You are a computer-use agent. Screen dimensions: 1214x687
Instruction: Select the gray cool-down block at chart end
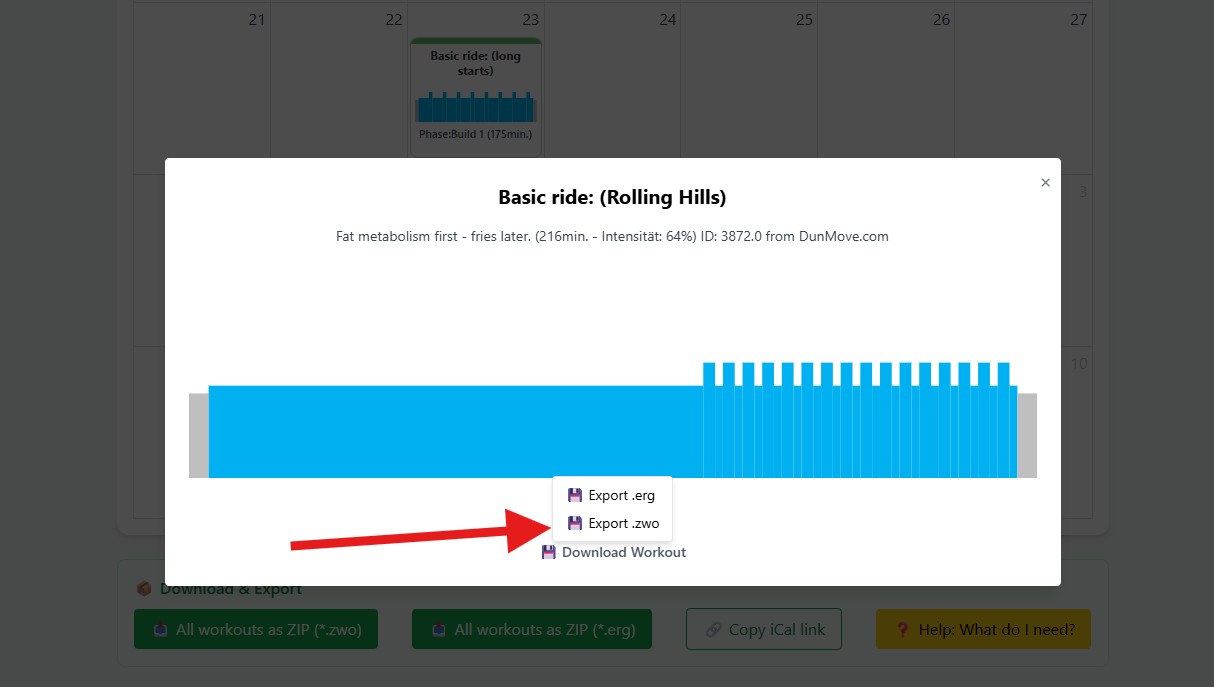click(1027, 435)
